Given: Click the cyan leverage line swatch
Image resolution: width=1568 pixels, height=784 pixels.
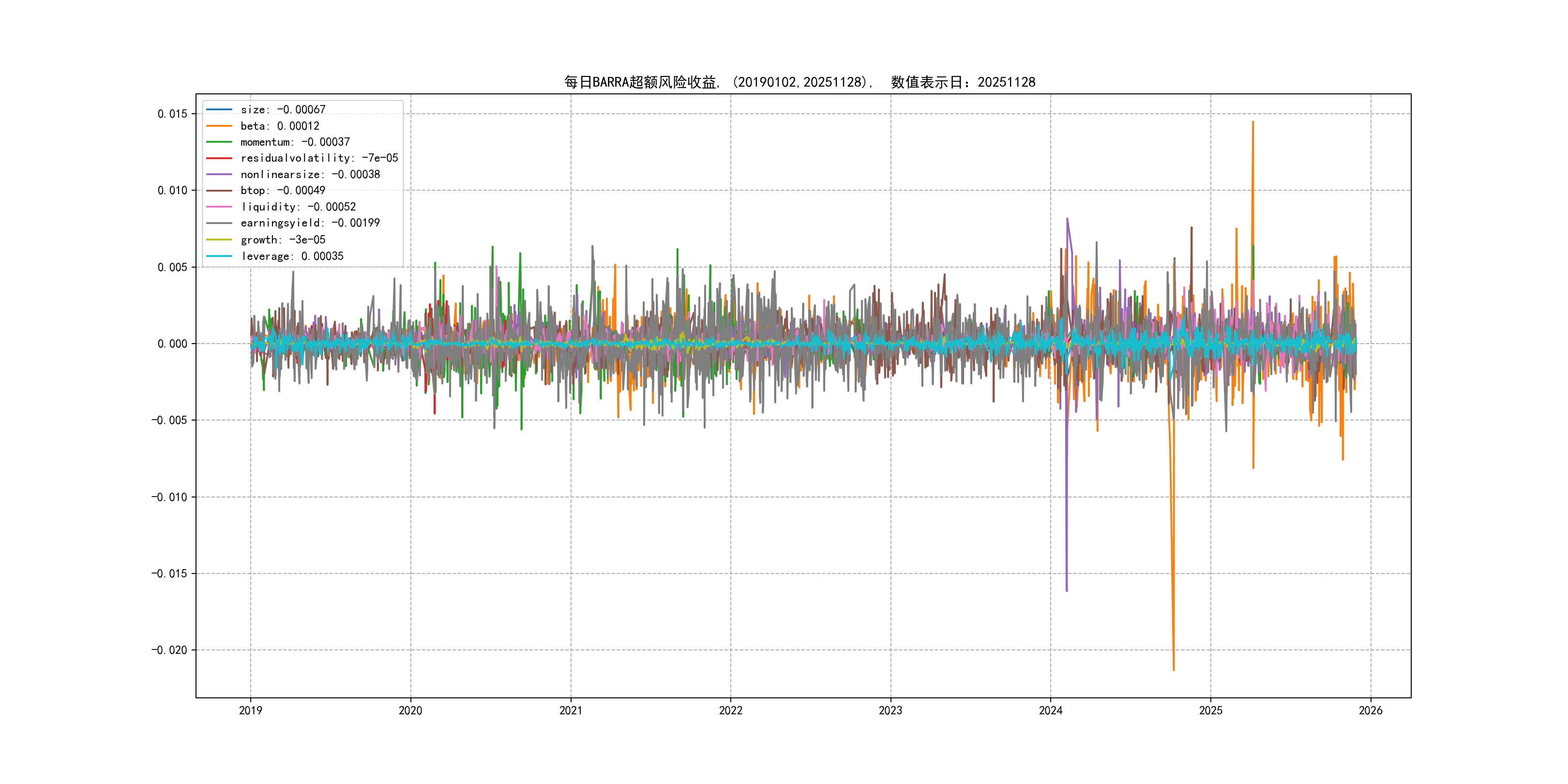Looking at the screenshot, I should click(219, 256).
